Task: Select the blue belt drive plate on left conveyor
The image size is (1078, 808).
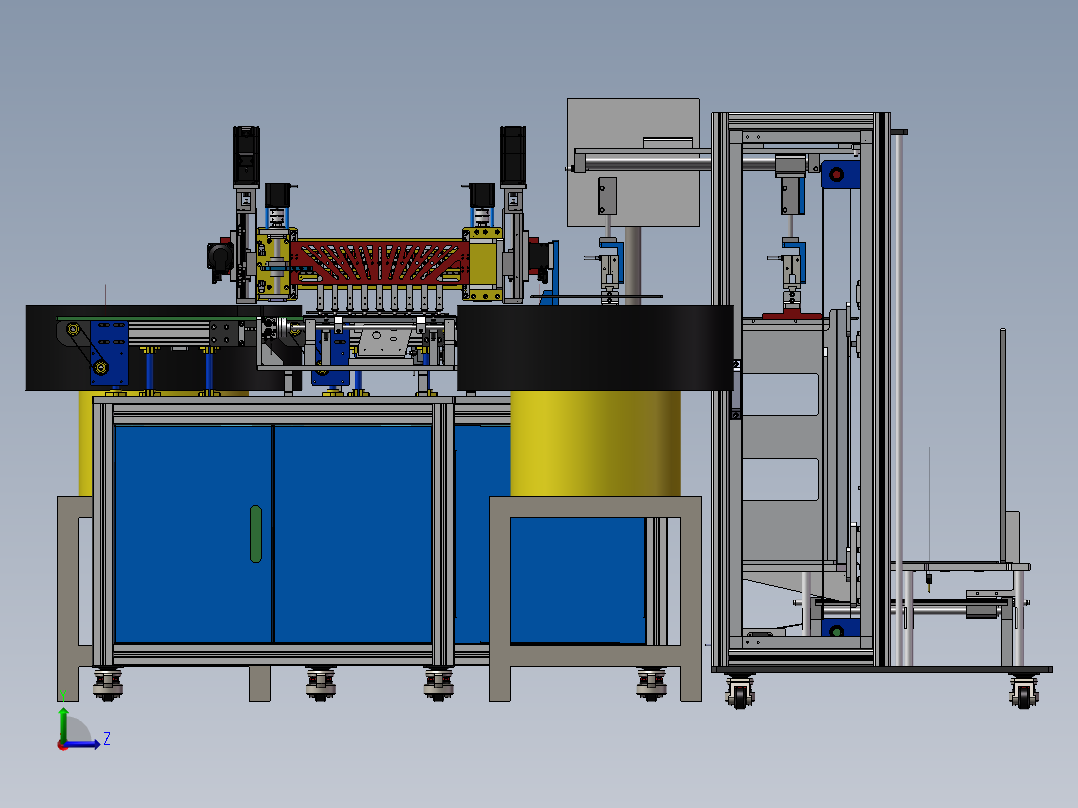Action: click(x=109, y=353)
